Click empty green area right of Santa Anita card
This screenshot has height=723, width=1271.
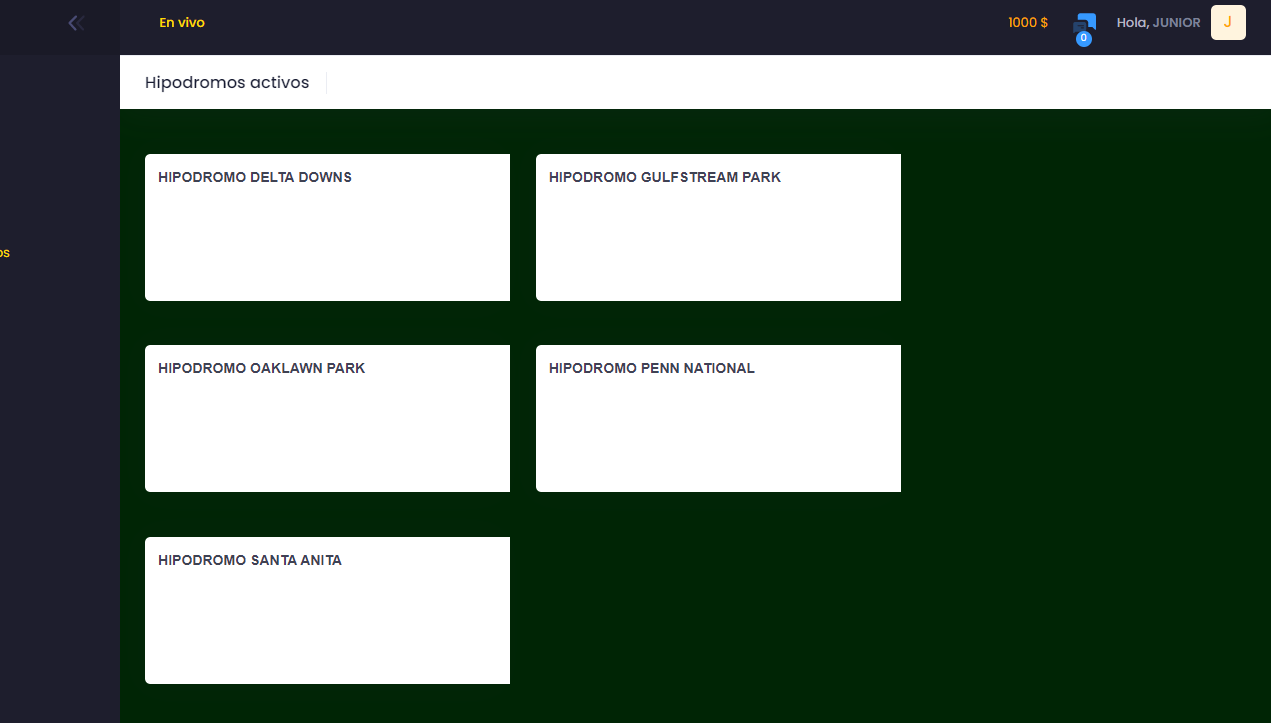800,610
